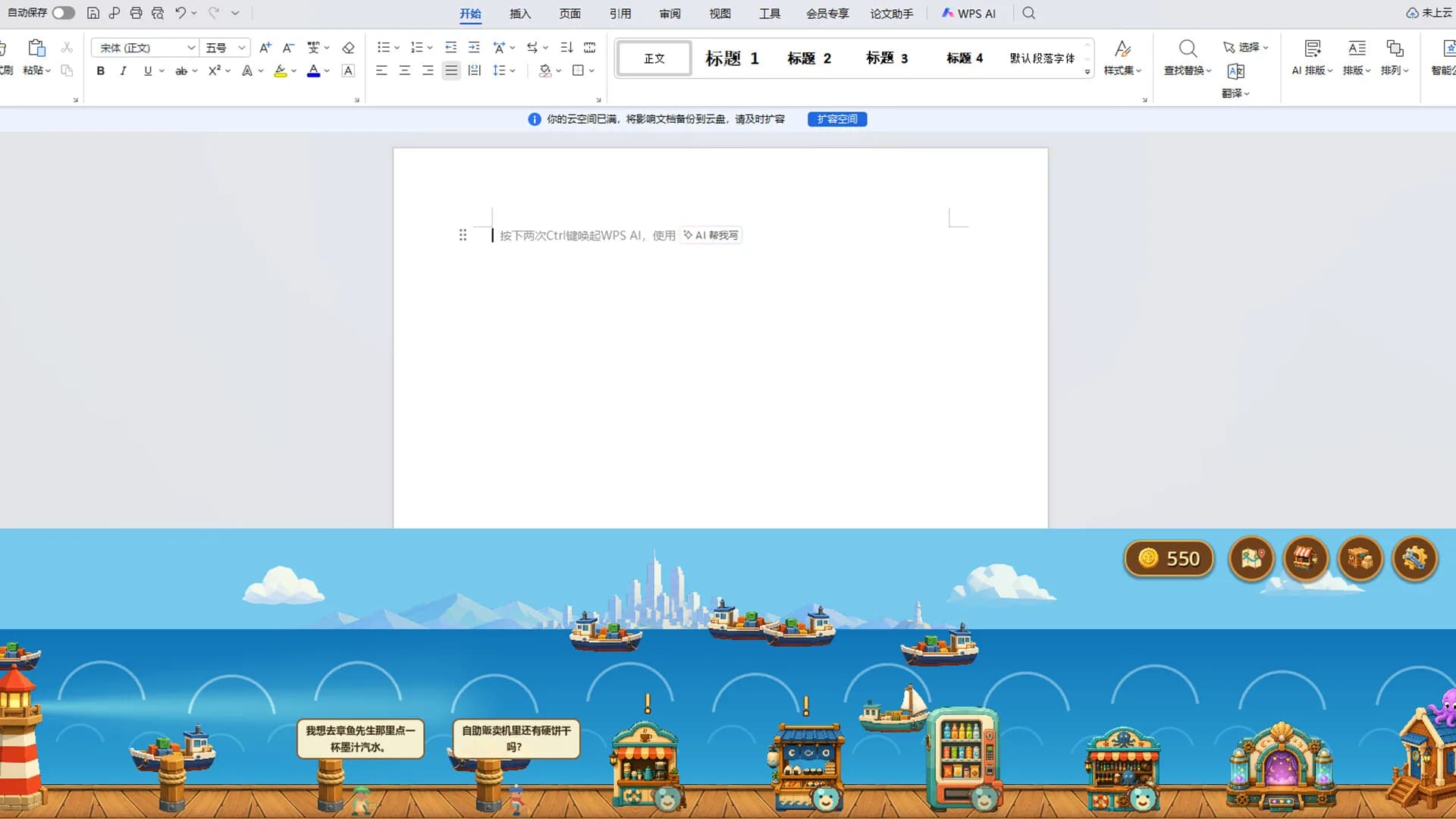This screenshot has width=1456, height=819.
Task: Open the 引用 ribbon tab
Action: pyautogui.click(x=620, y=14)
